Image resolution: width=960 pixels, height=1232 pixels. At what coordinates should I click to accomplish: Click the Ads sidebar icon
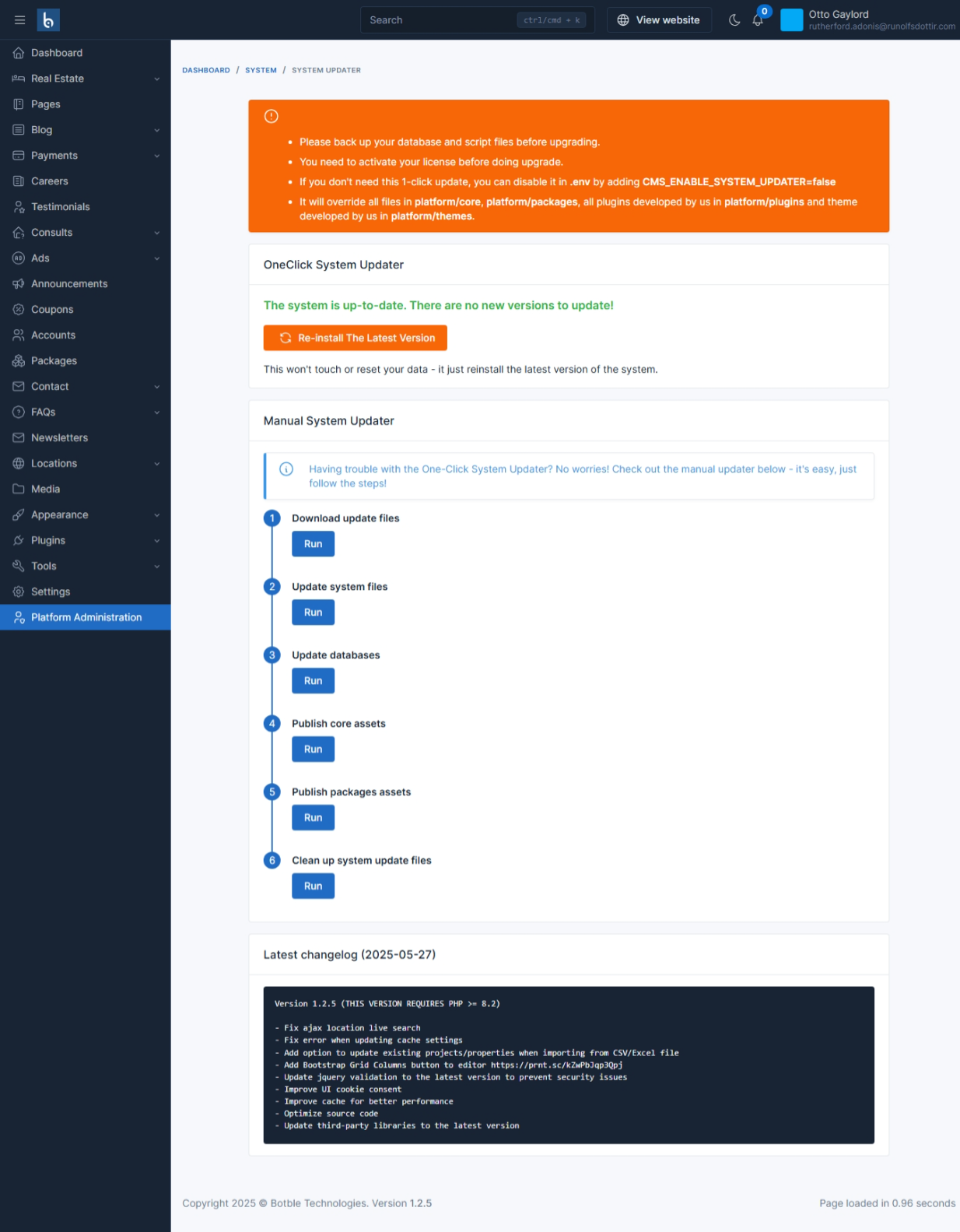19,258
